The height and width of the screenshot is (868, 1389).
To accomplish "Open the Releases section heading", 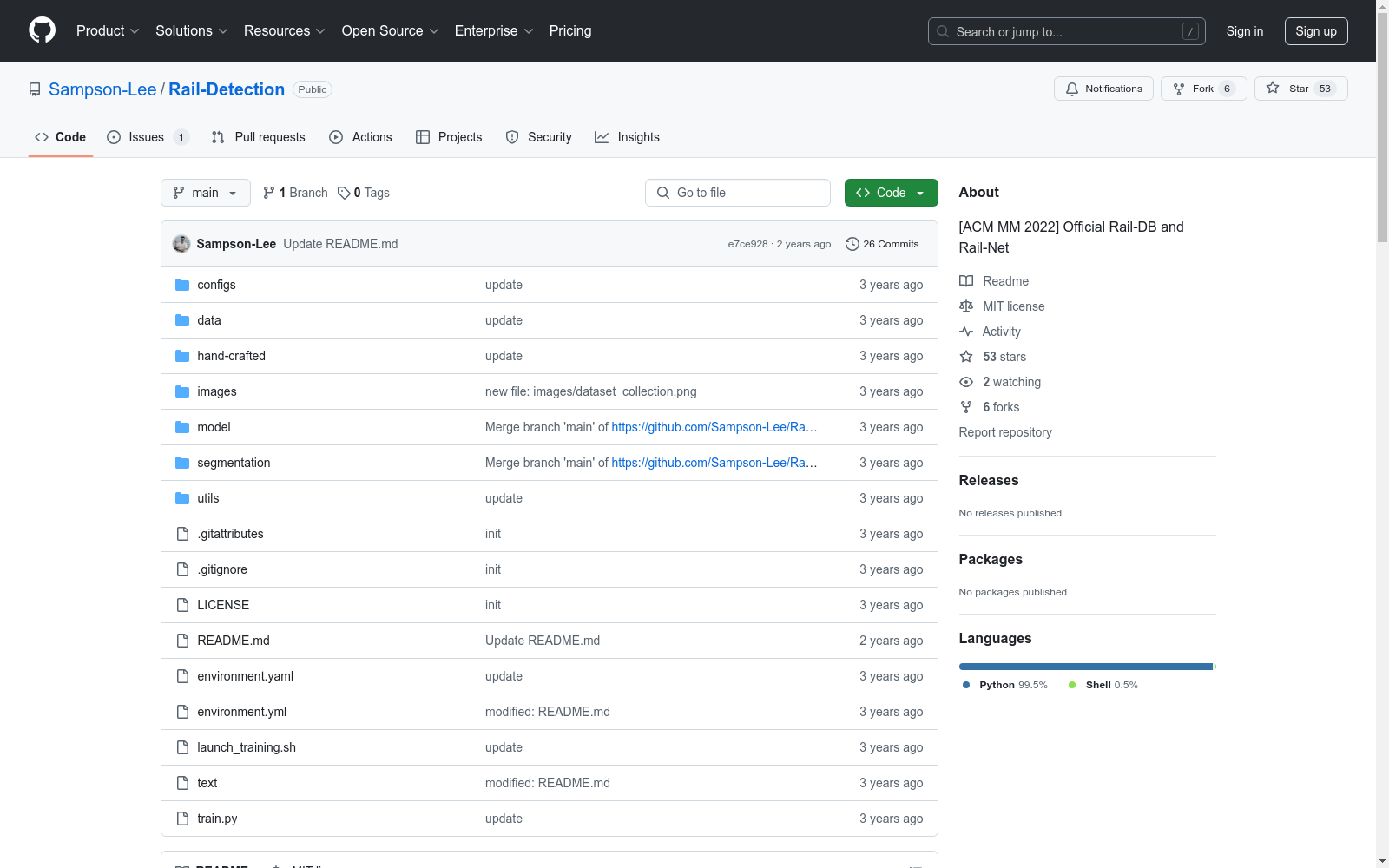I will click(x=989, y=480).
